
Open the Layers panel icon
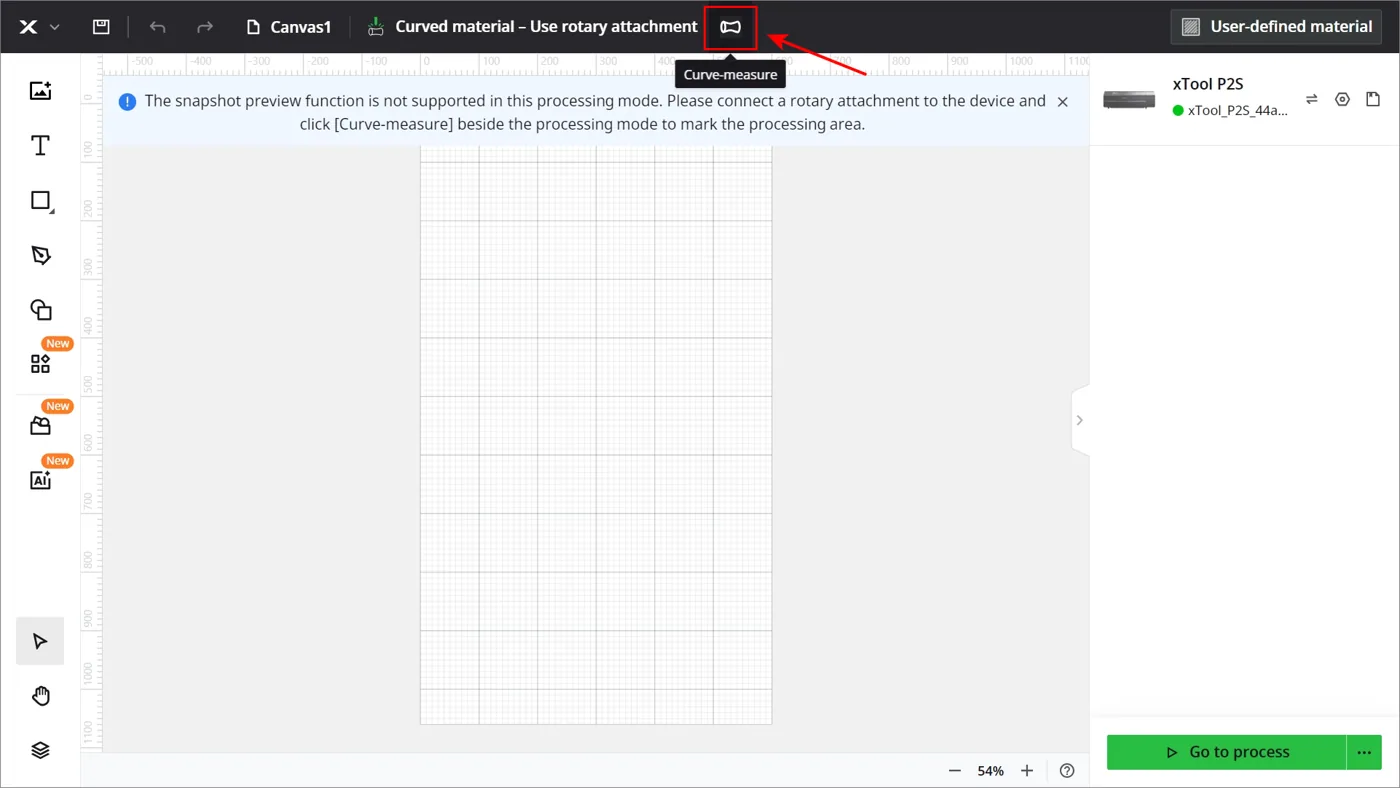point(40,750)
